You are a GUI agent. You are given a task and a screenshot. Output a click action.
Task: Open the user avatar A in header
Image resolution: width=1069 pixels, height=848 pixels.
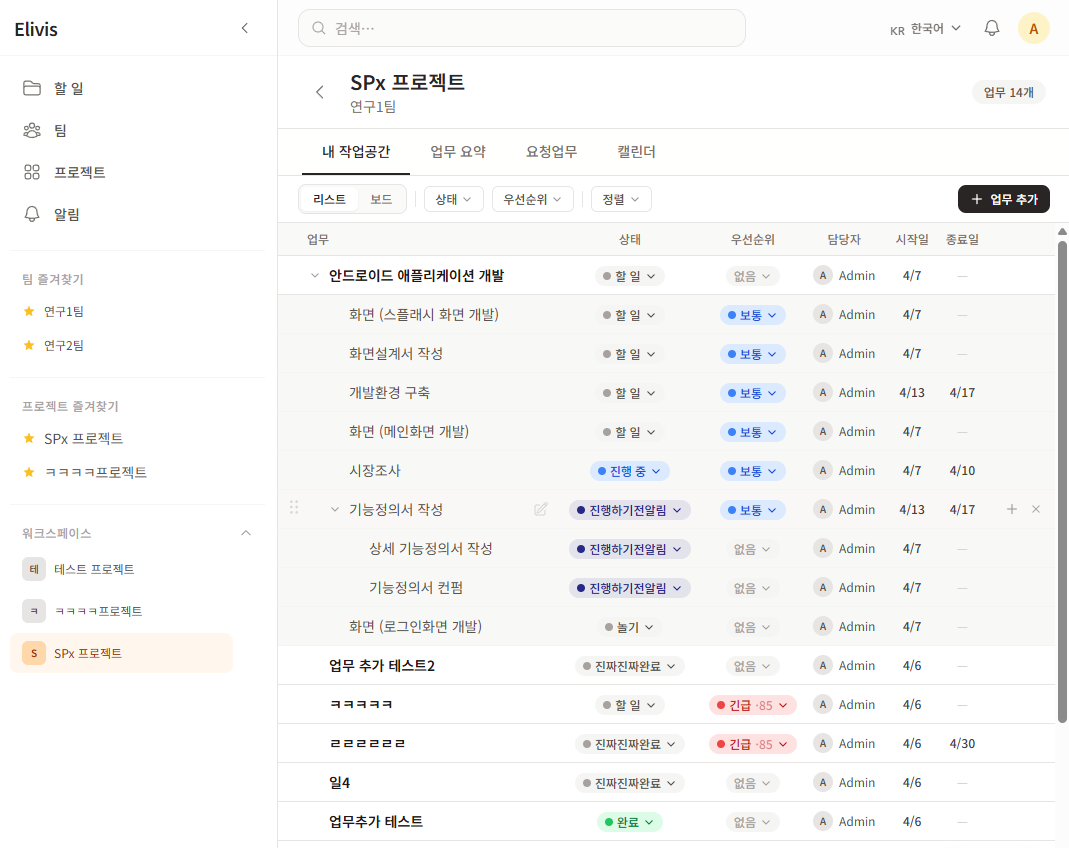[1033, 28]
